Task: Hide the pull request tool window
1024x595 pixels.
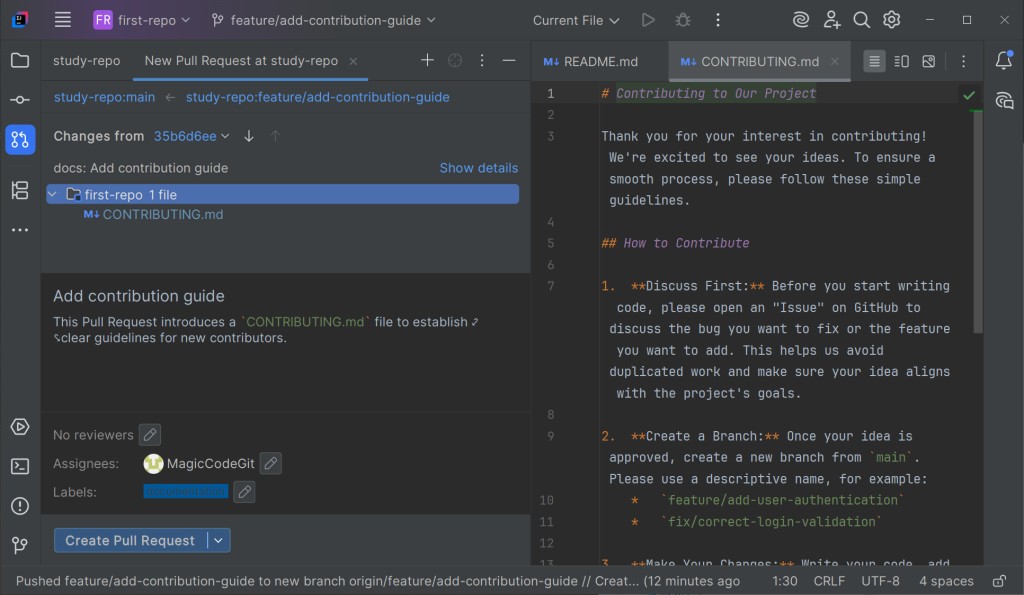Action: pyautogui.click(x=509, y=61)
